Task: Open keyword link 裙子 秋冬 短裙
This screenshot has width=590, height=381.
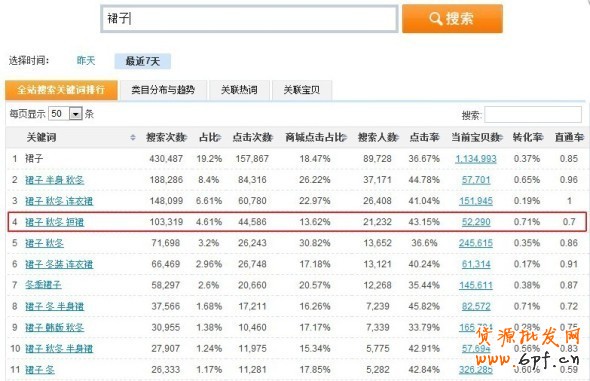Action: pos(55,222)
